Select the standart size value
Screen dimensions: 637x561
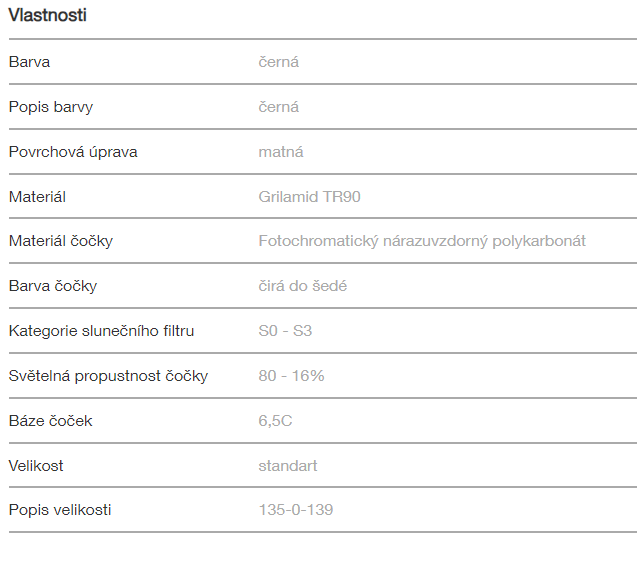click(x=288, y=466)
